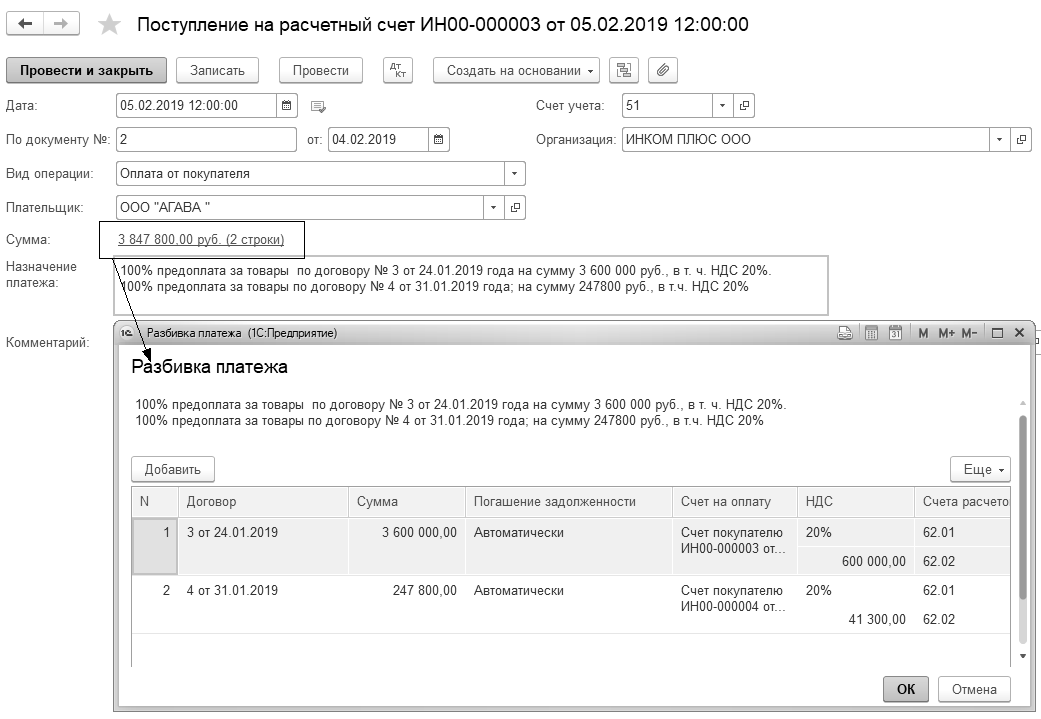The image size is (1041, 719).
Task: Click Провести и закрыть button
Action: click(x=86, y=70)
